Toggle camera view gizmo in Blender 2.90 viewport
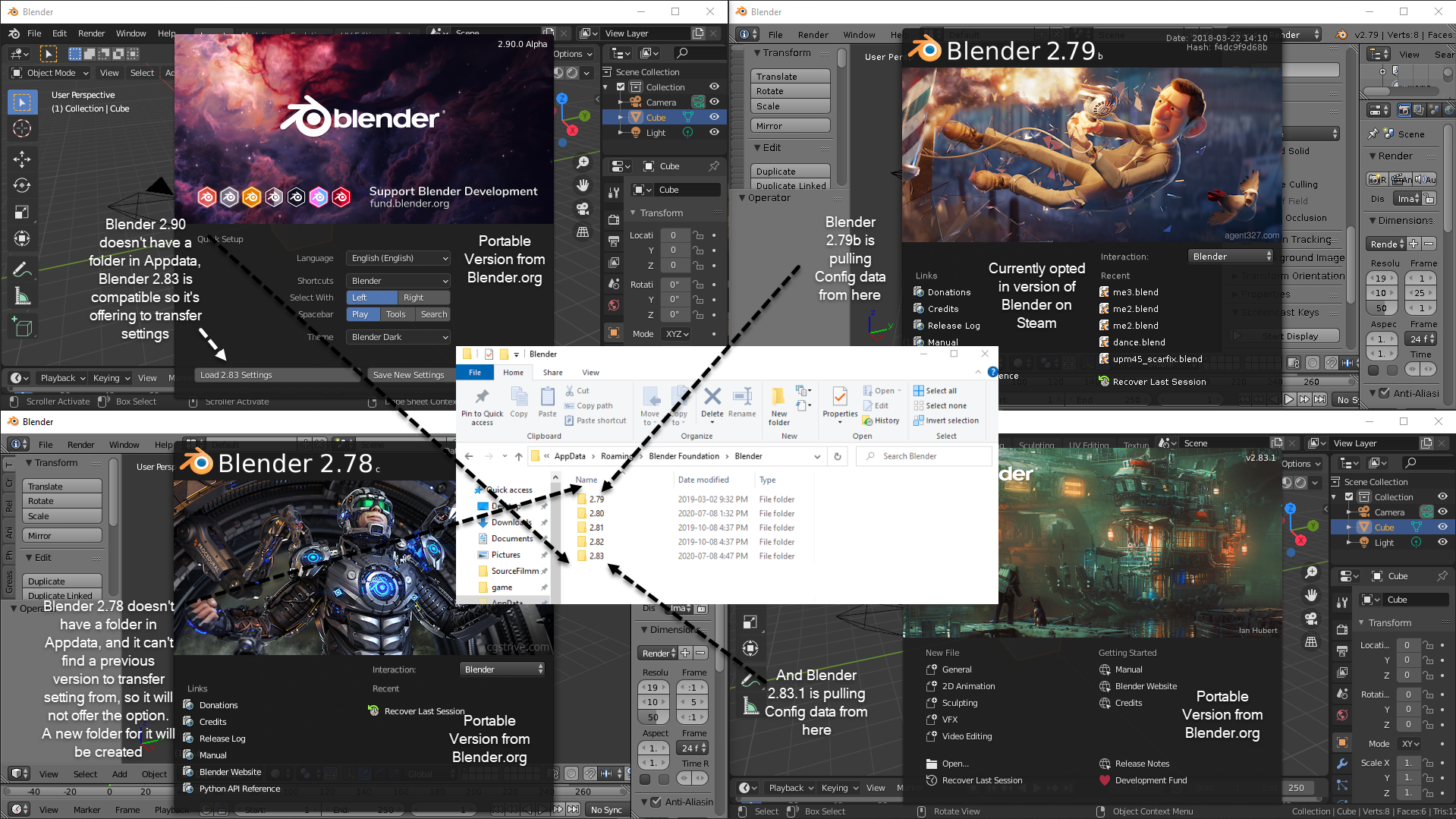 coord(583,208)
